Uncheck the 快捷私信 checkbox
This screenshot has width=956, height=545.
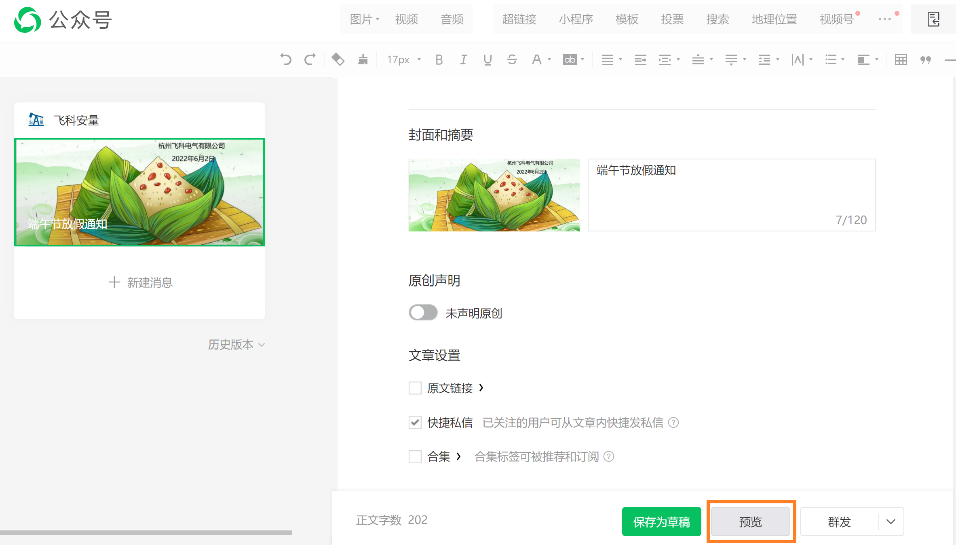click(x=415, y=423)
